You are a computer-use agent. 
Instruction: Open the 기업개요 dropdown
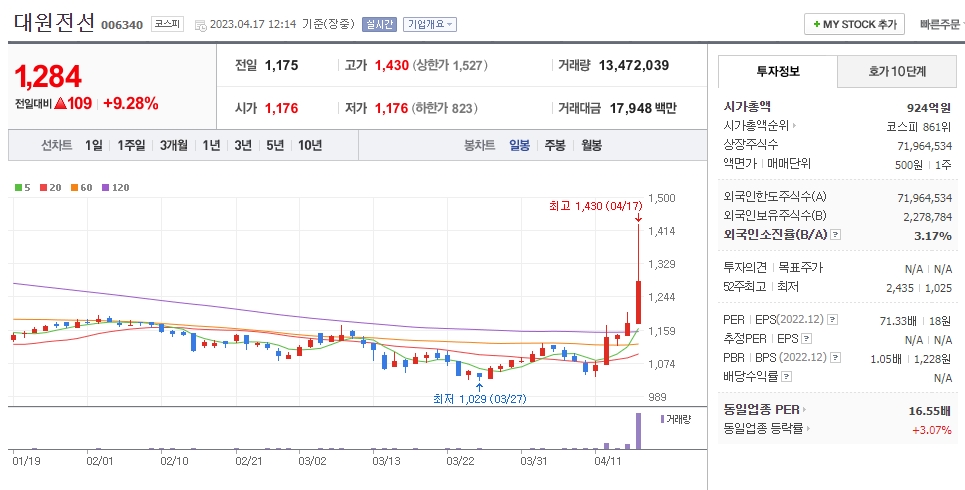430,25
